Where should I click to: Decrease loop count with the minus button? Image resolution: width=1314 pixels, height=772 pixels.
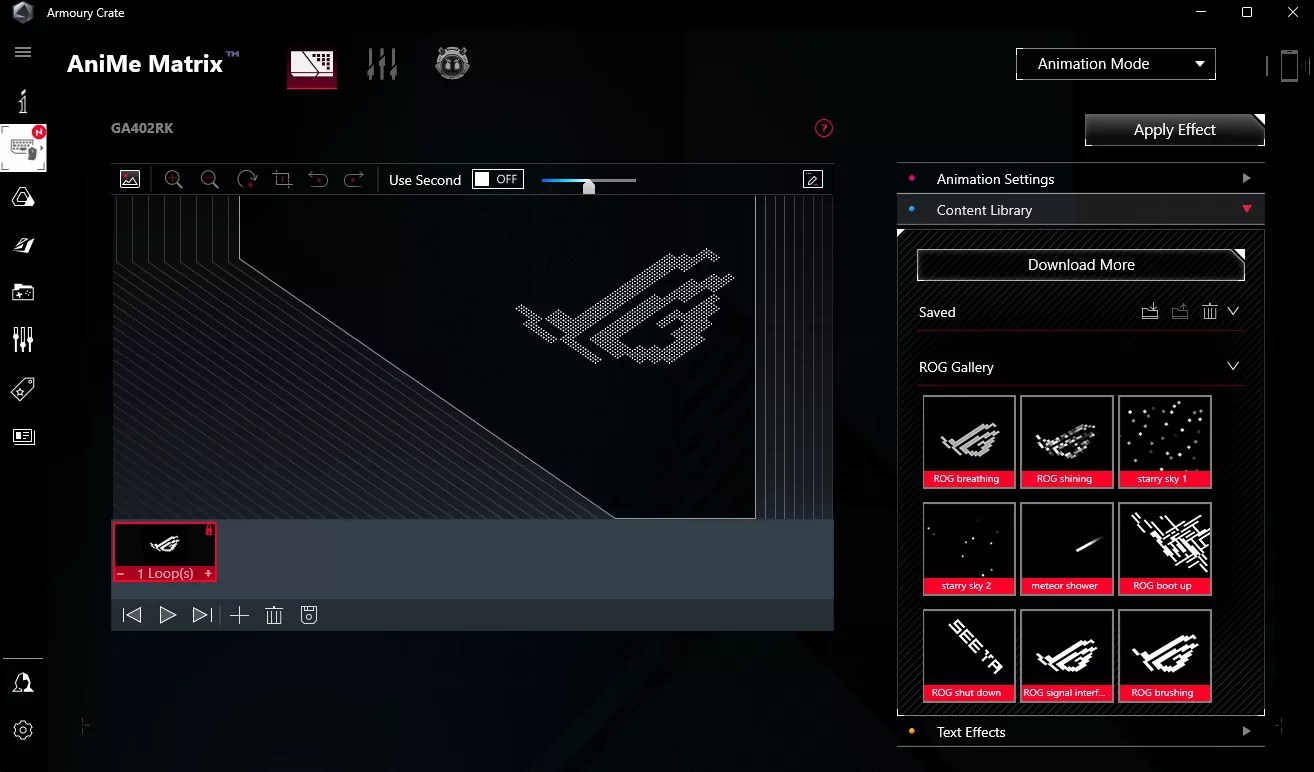pos(121,574)
